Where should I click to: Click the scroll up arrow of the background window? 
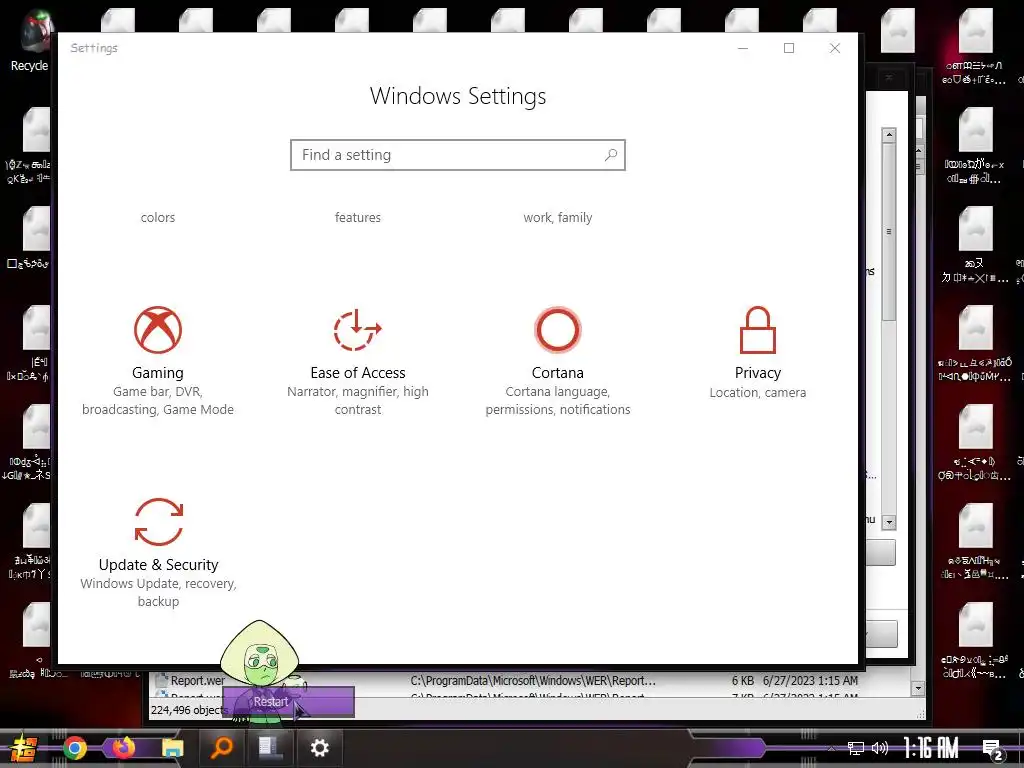pos(888,135)
